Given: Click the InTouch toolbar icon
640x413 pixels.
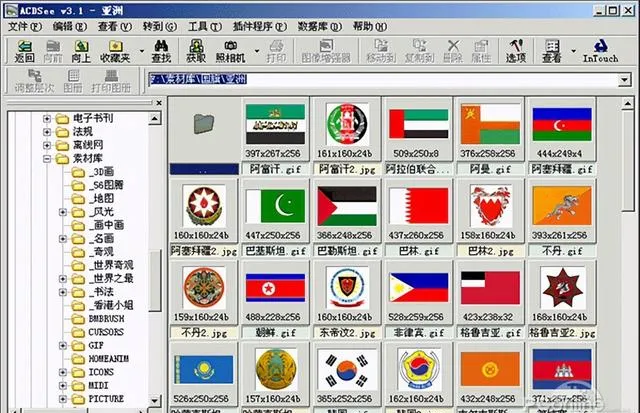Looking at the screenshot, I should point(600,51).
